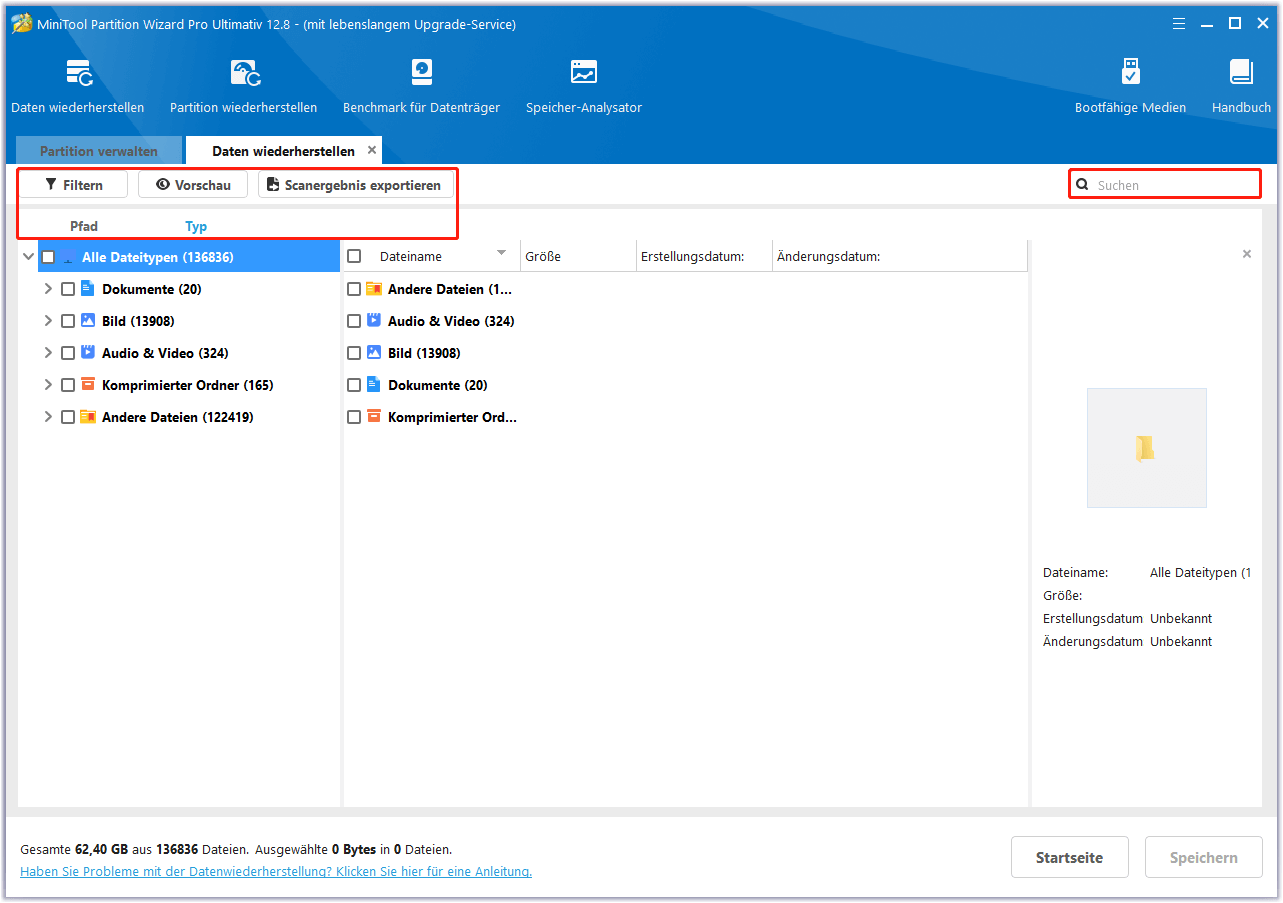Switch to the Typ view tab
Viewport: 1283px width, 903px height.
tap(196, 226)
